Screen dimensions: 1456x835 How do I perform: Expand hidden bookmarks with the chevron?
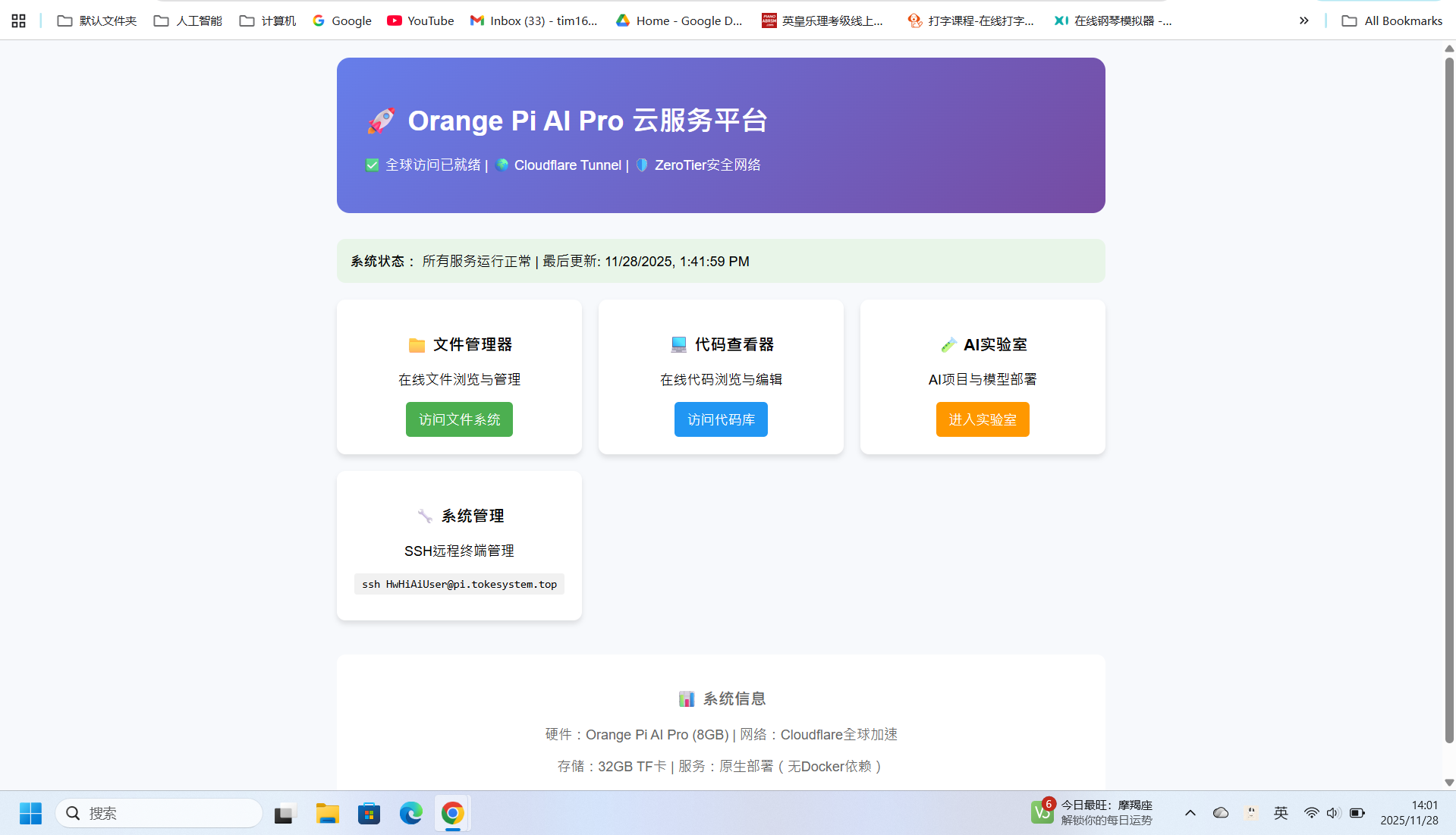pos(1303,20)
